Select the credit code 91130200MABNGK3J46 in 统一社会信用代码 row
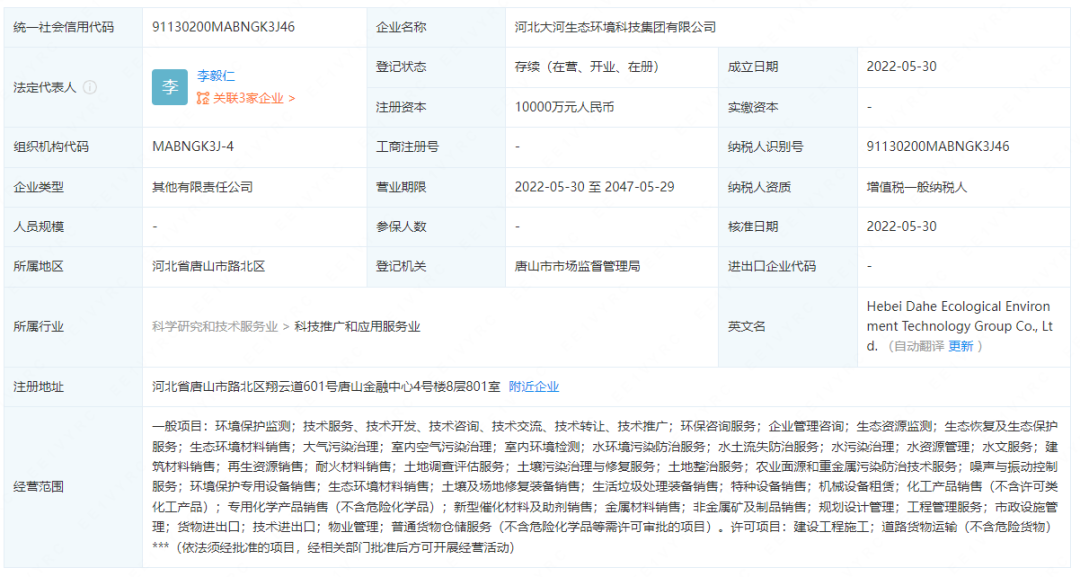This screenshot has height=577, width=1080. click(223, 27)
